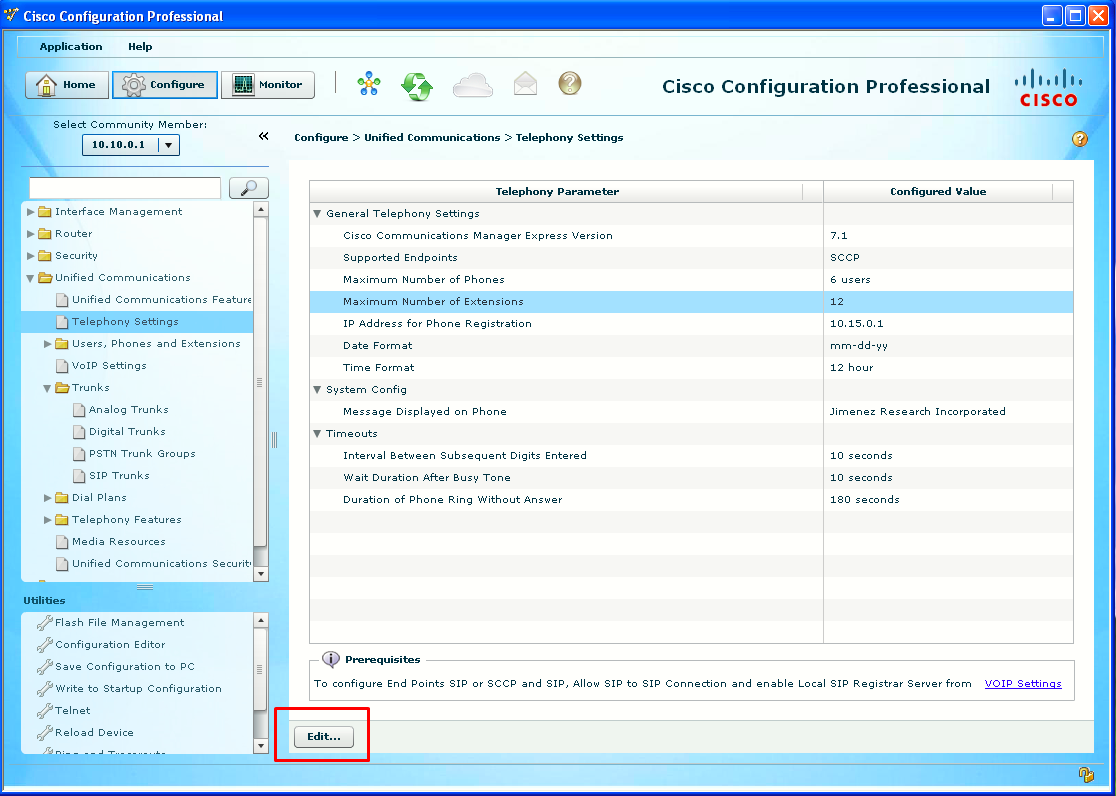Select Maximum Number of Extensions row
The image size is (1116, 796).
691,302
